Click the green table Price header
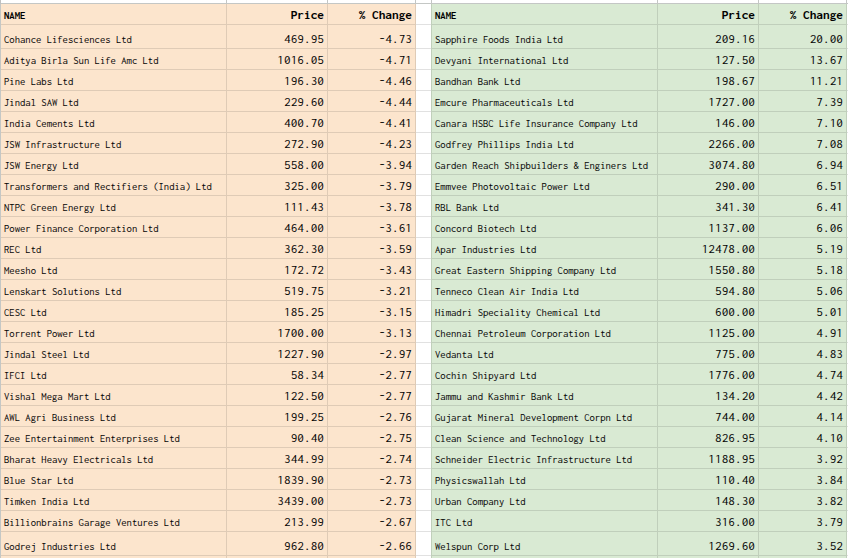 tap(738, 15)
